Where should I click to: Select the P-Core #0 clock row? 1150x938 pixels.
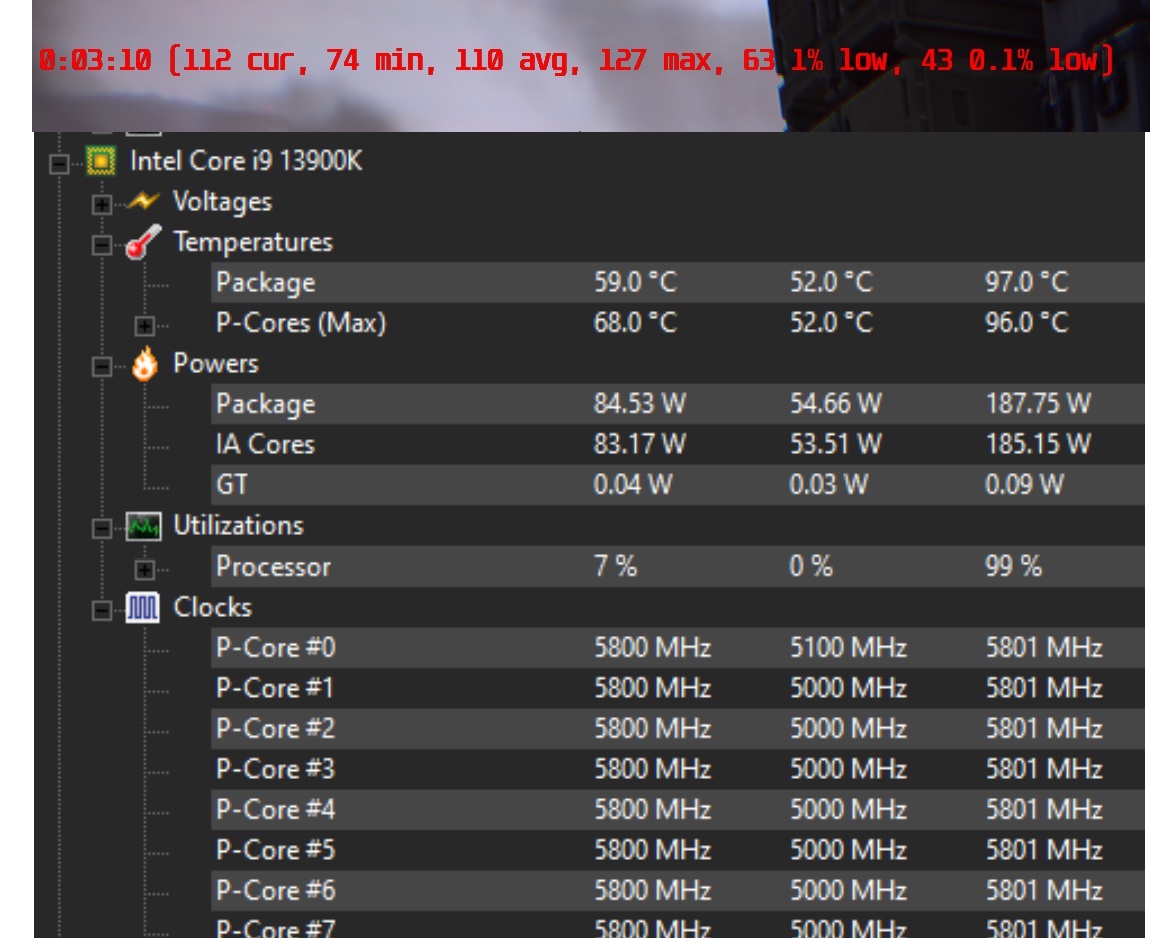tap(678, 648)
